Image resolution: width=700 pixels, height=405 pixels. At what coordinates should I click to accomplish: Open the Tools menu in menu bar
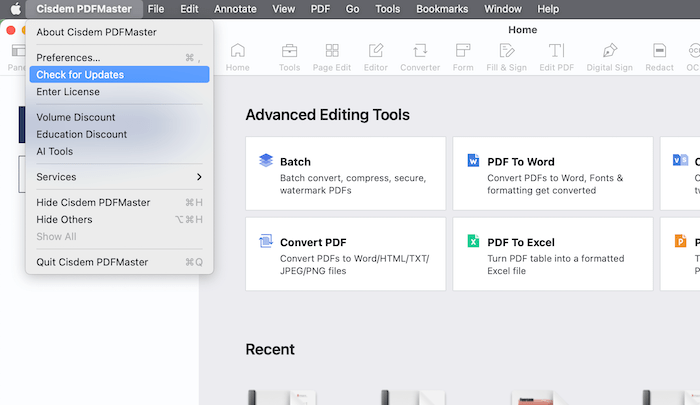coord(388,9)
